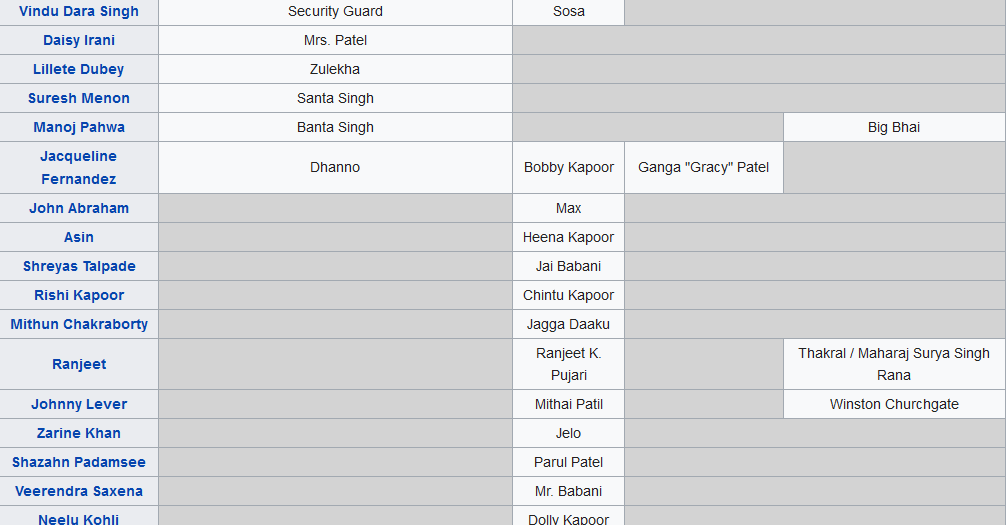Click the Neelu Kohli link
This screenshot has width=1008, height=525.
point(79,519)
